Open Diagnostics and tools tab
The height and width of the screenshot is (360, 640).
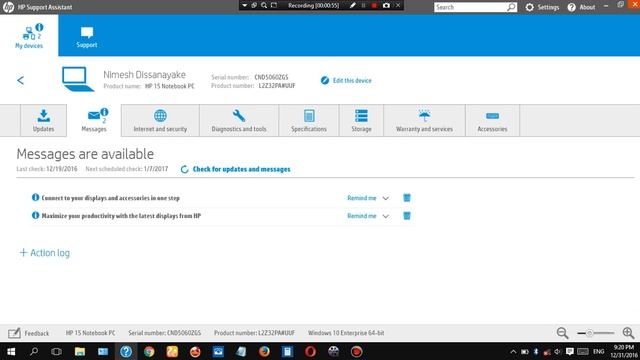point(239,120)
